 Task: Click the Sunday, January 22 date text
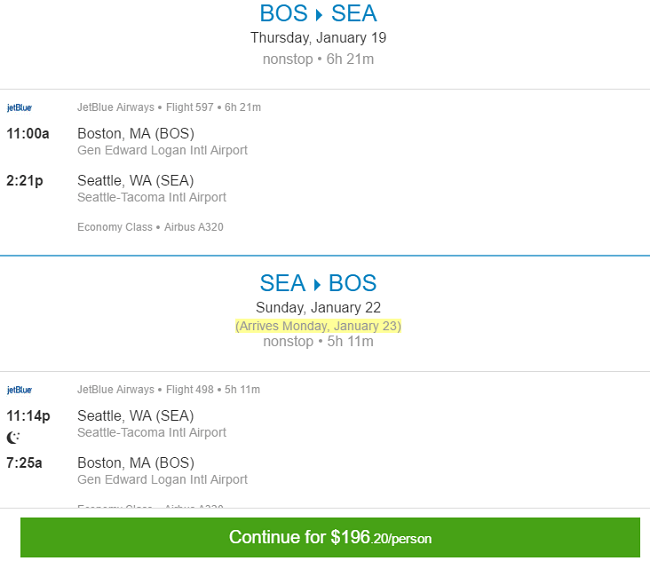point(318,308)
